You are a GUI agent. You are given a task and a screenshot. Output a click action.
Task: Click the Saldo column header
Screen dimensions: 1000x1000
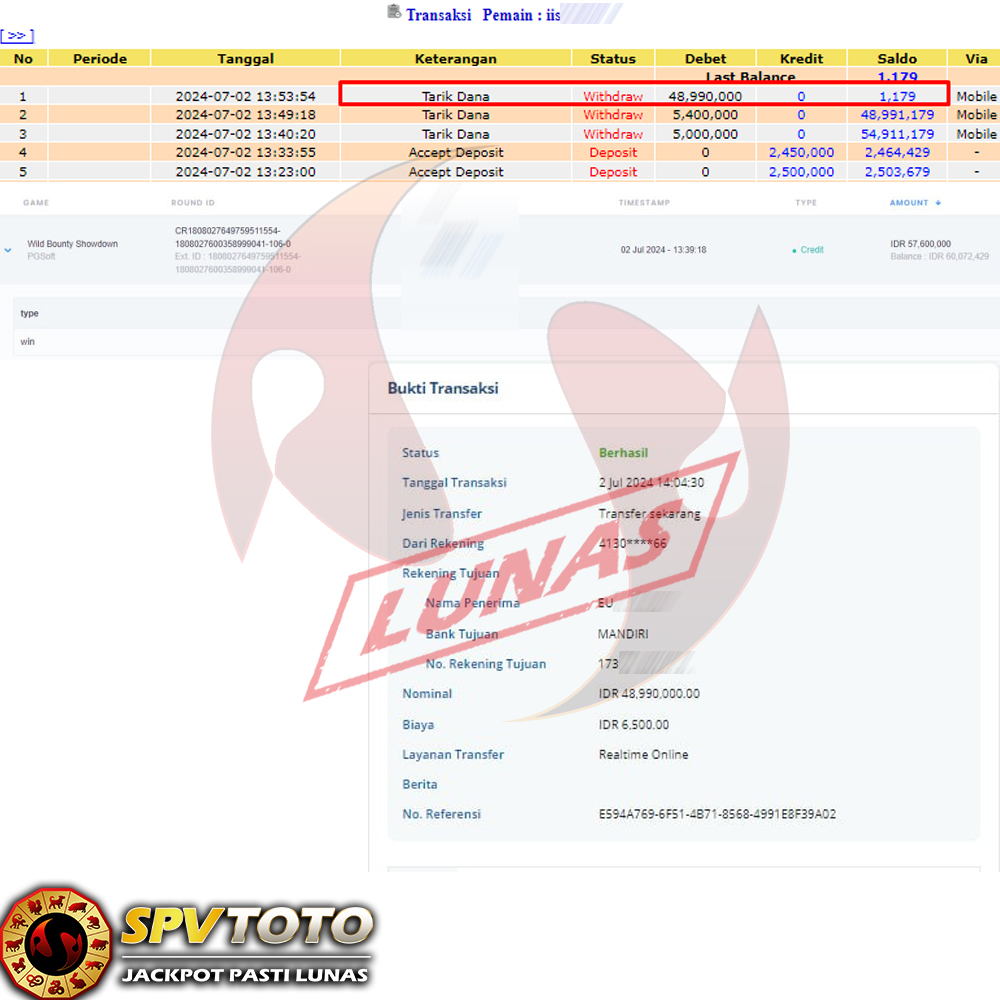pyautogui.click(x=897, y=59)
